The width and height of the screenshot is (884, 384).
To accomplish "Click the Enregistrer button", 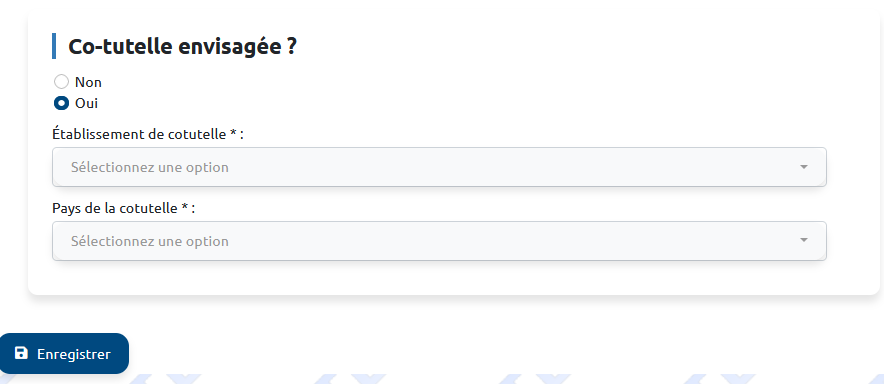I will (x=64, y=354).
